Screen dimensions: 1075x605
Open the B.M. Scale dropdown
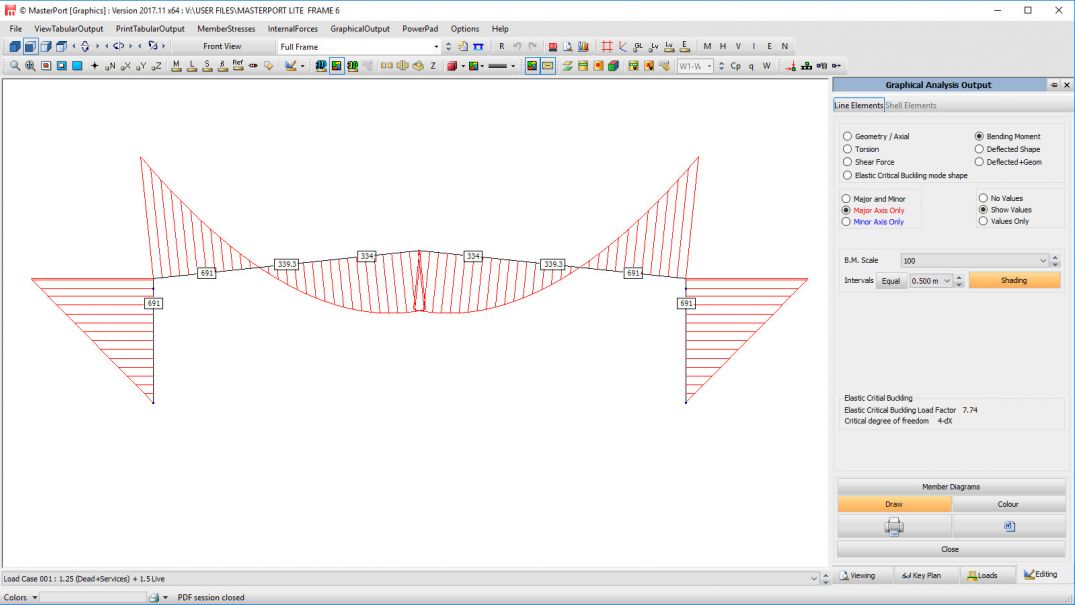pos(1044,261)
